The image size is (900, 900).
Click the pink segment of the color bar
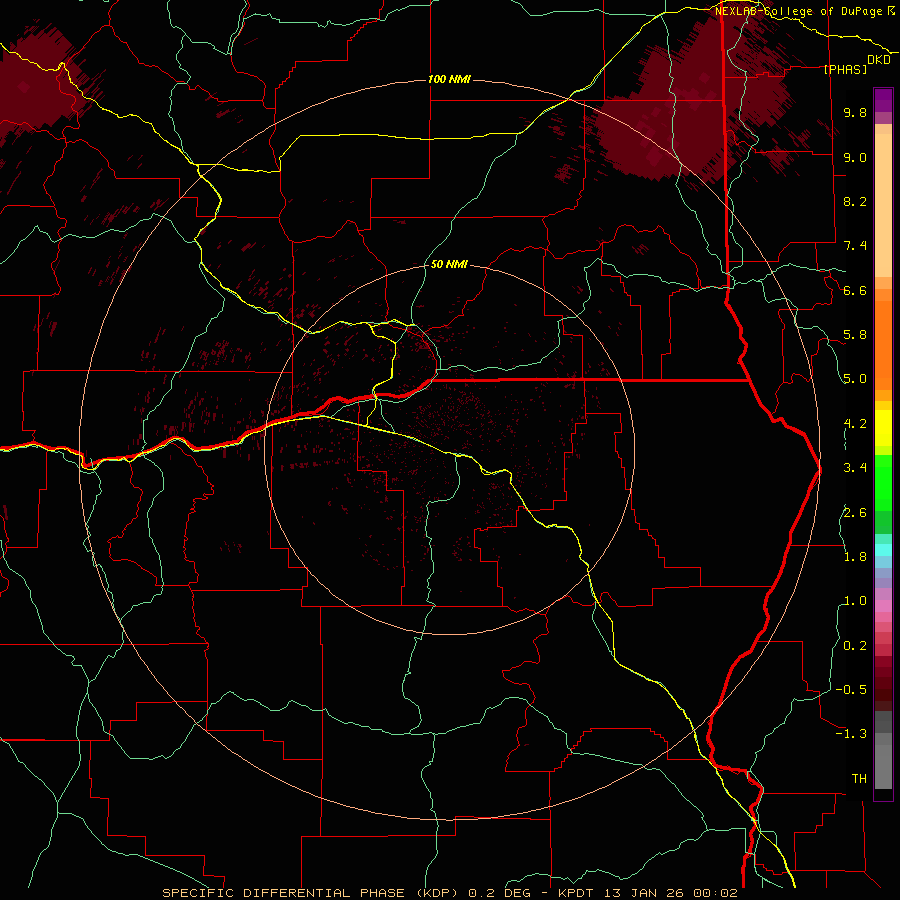coord(883,606)
